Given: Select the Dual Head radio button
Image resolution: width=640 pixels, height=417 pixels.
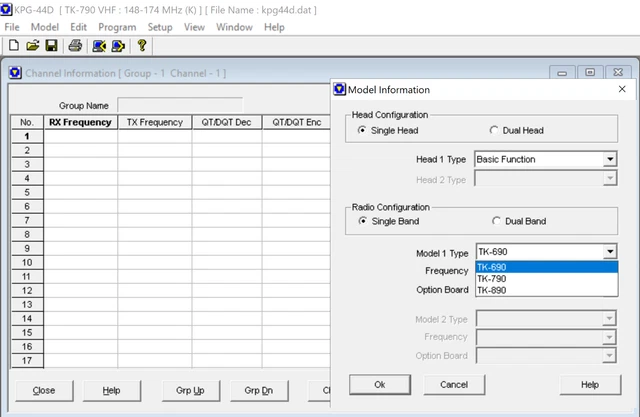Looking at the screenshot, I should tap(495, 131).
